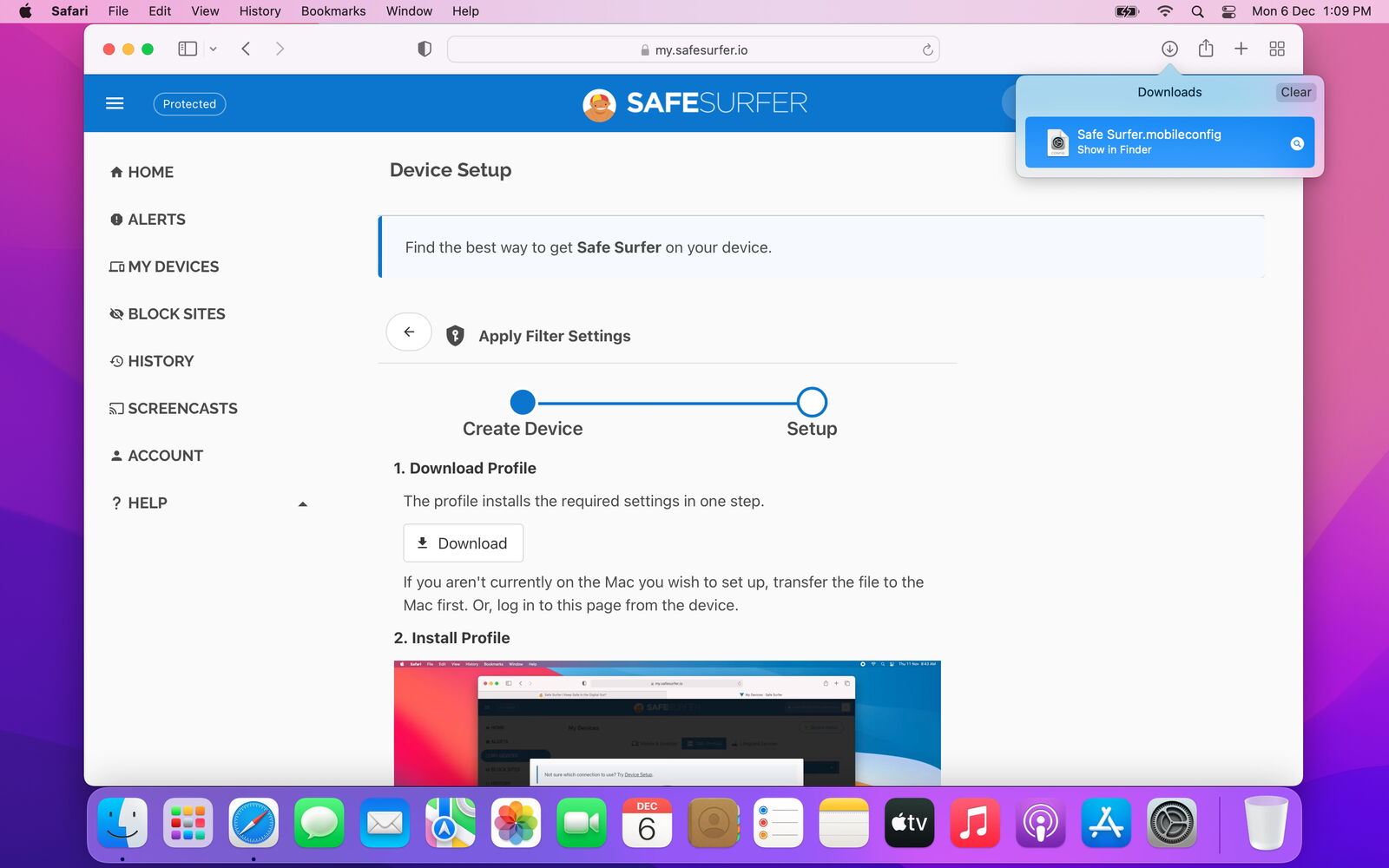Open the Edit menu
1389x868 pixels.
pos(160,11)
